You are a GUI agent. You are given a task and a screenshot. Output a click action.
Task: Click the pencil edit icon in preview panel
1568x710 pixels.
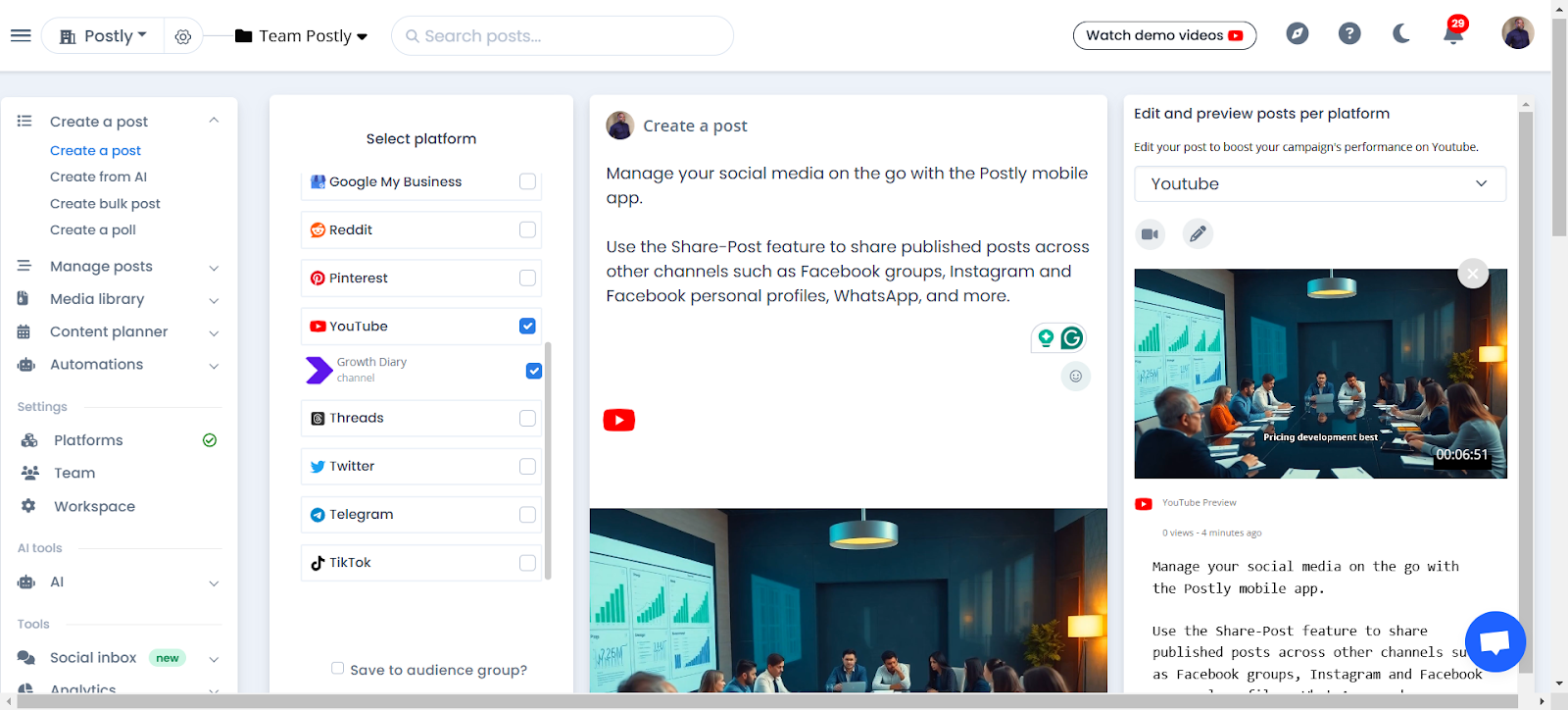1198,234
